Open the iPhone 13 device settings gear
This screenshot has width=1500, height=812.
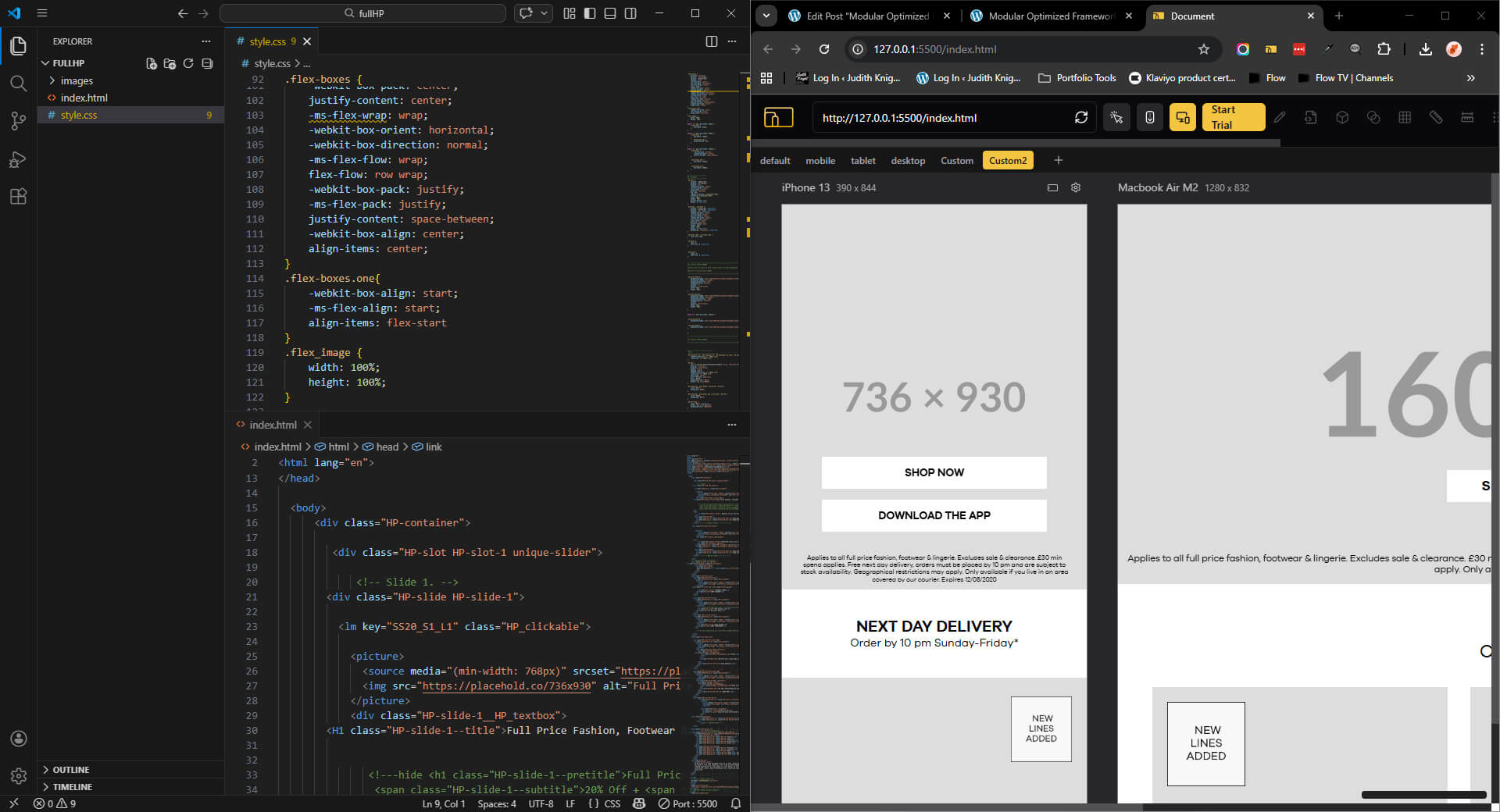[1076, 187]
